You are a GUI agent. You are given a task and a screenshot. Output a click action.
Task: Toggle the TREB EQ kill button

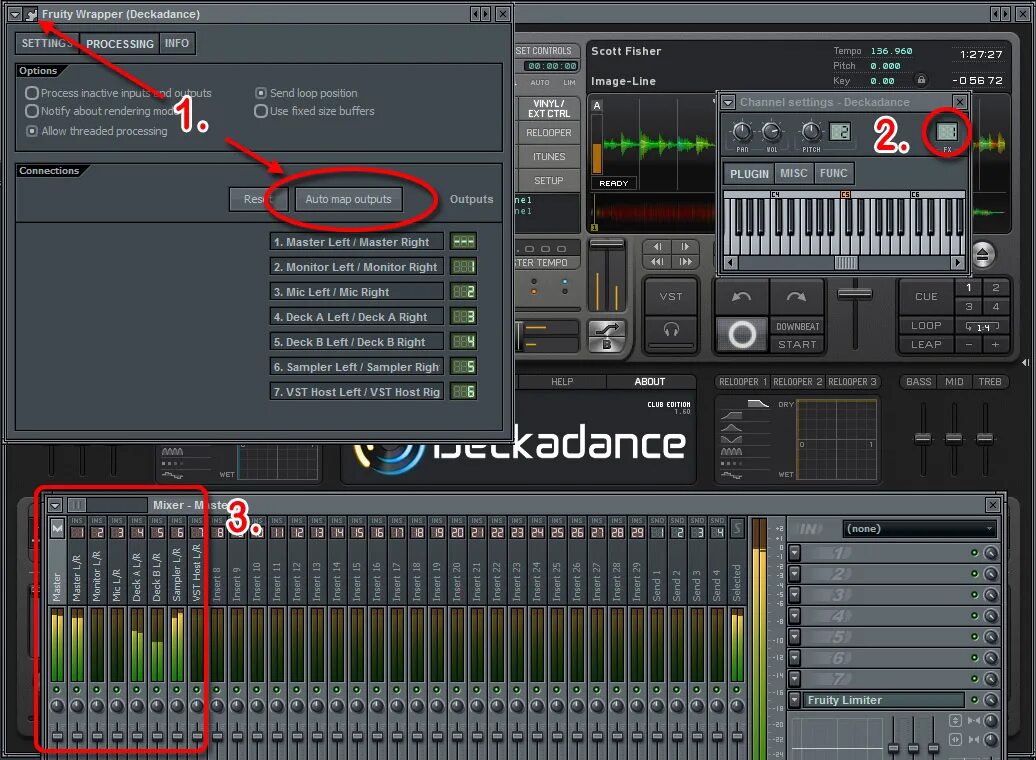tap(990, 382)
